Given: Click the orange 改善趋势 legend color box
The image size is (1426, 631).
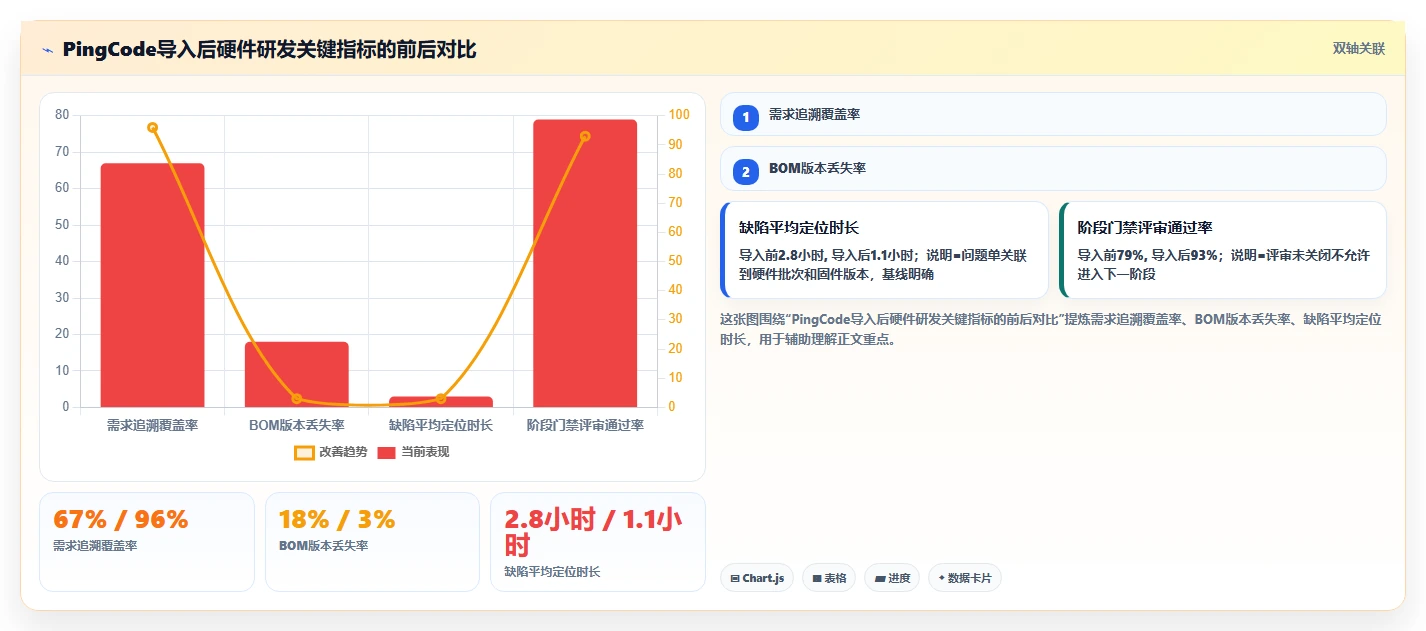Looking at the screenshot, I should (x=304, y=452).
